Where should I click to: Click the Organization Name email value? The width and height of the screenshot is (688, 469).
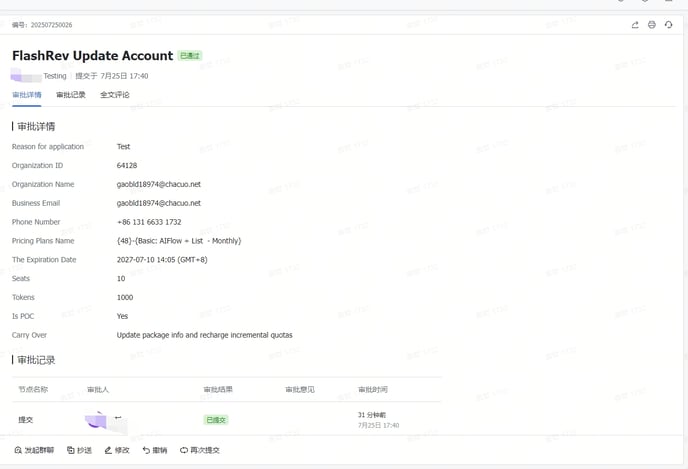point(159,184)
